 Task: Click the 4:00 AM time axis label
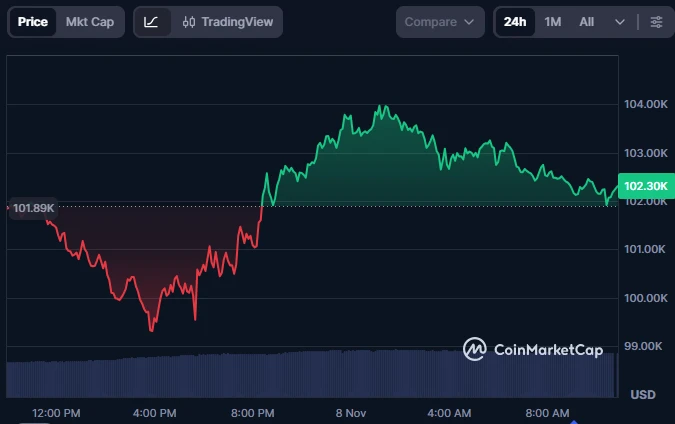[x=449, y=413]
